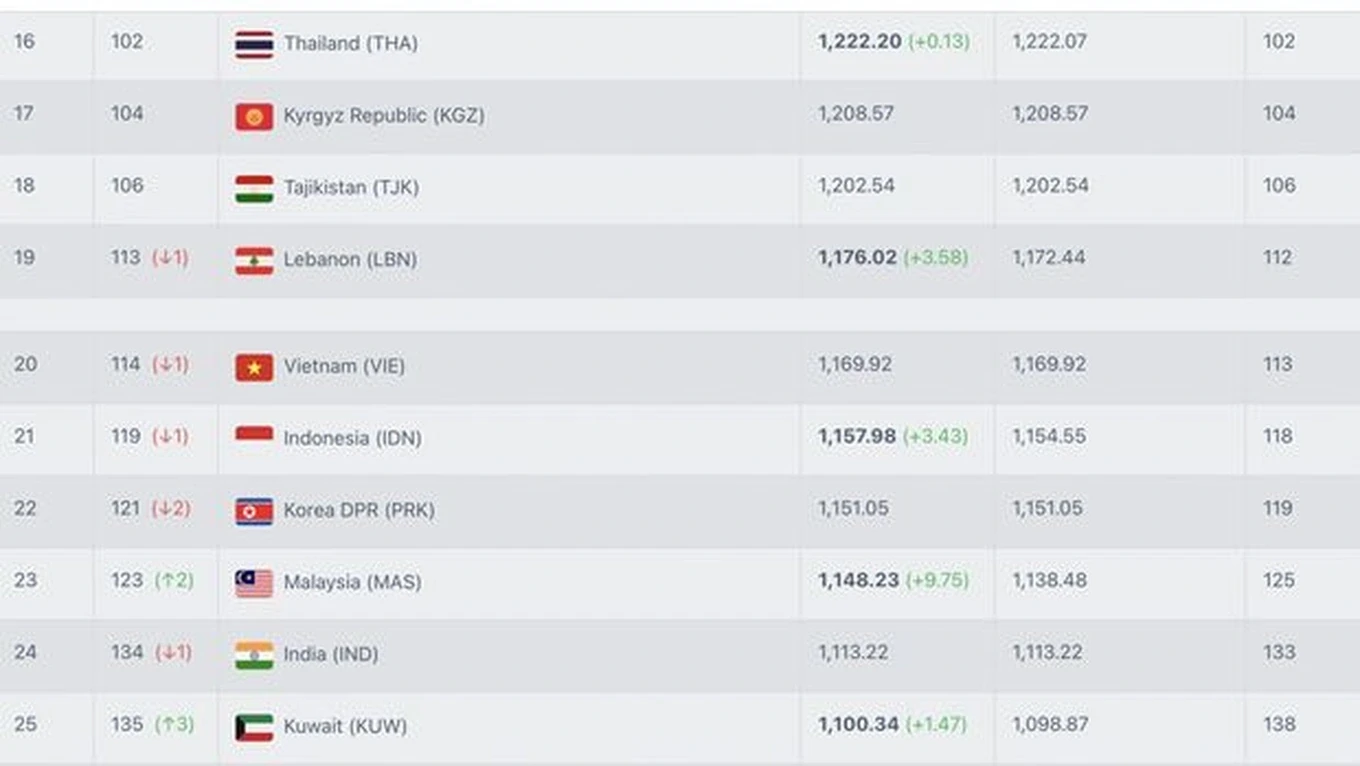Click Indonesia's total points 1,157.98
1360x766 pixels.
[857, 436]
